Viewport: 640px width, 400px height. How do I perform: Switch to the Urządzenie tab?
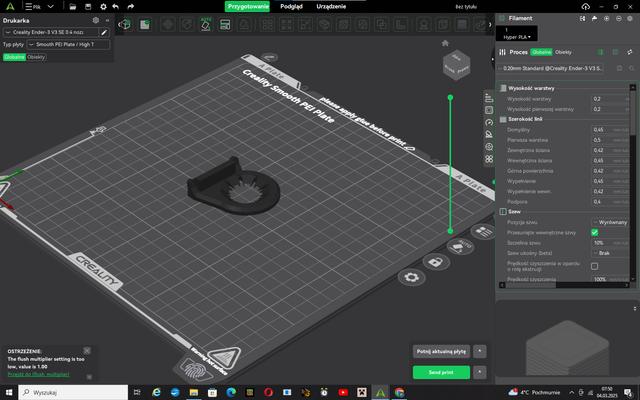point(331,7)
